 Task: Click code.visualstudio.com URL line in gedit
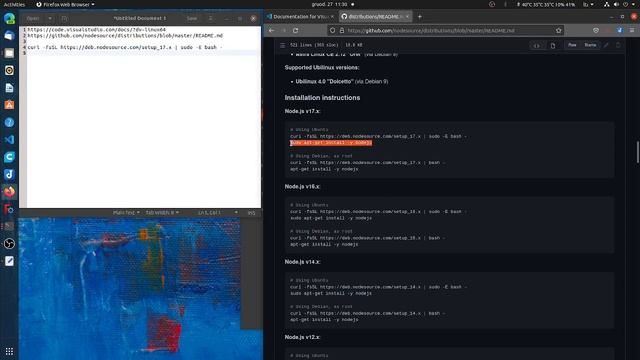tap(96, 30)
